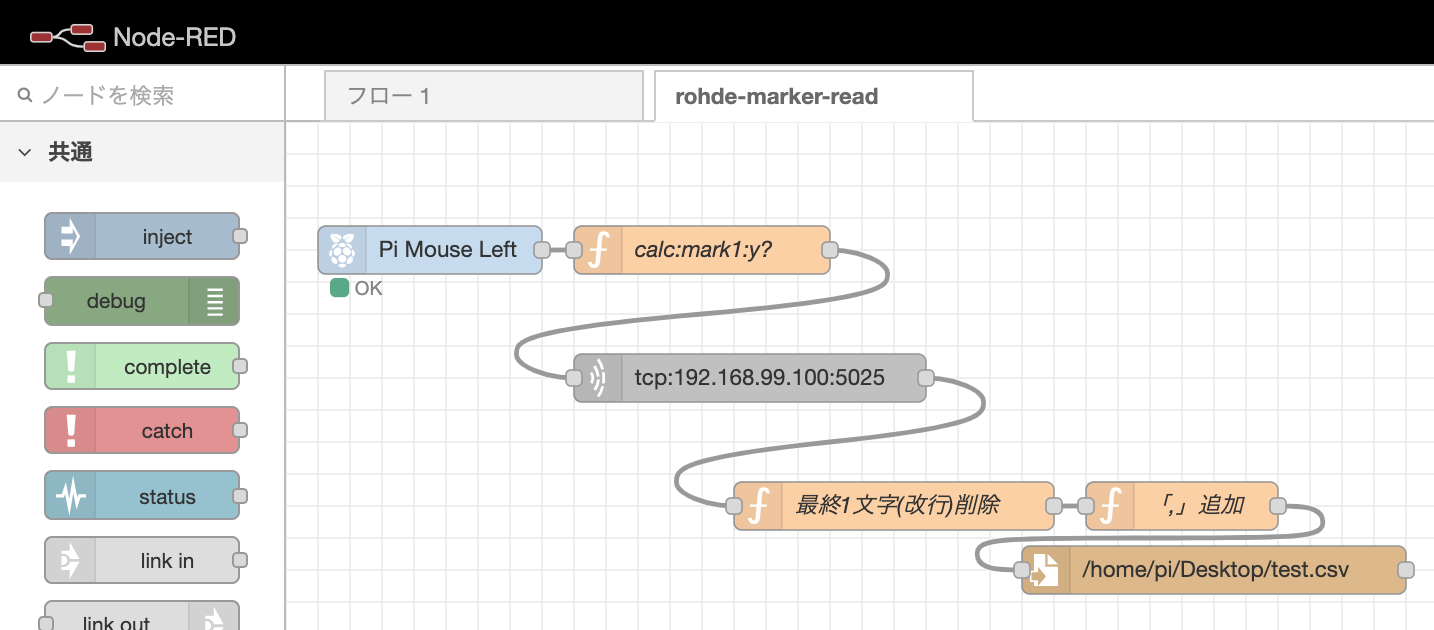This screenshot has height=630, width=1434.
Task: Click the debug node list icon
Action: point(215,301)
